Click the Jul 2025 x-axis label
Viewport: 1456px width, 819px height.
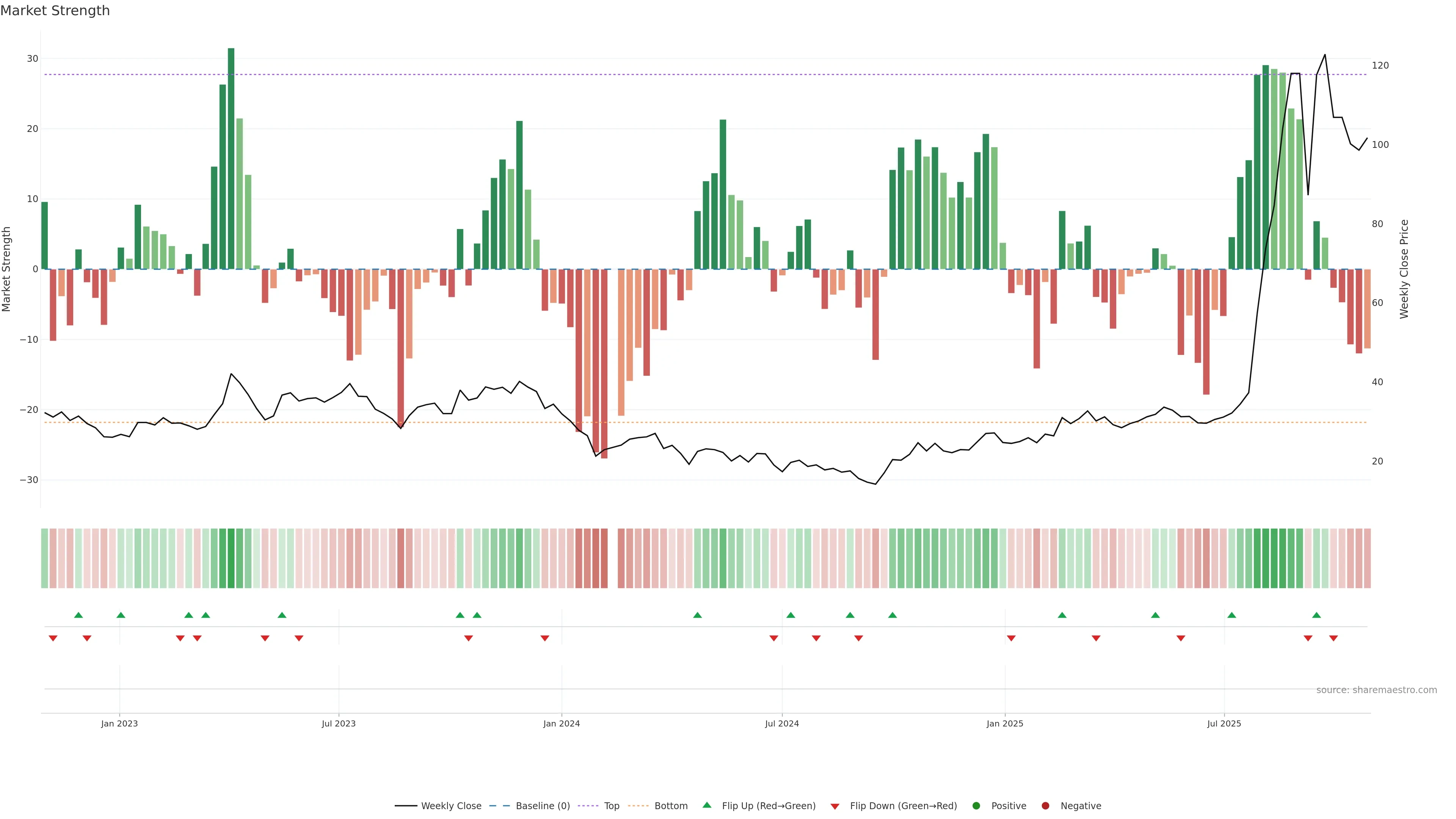(x=1224, y=723)
